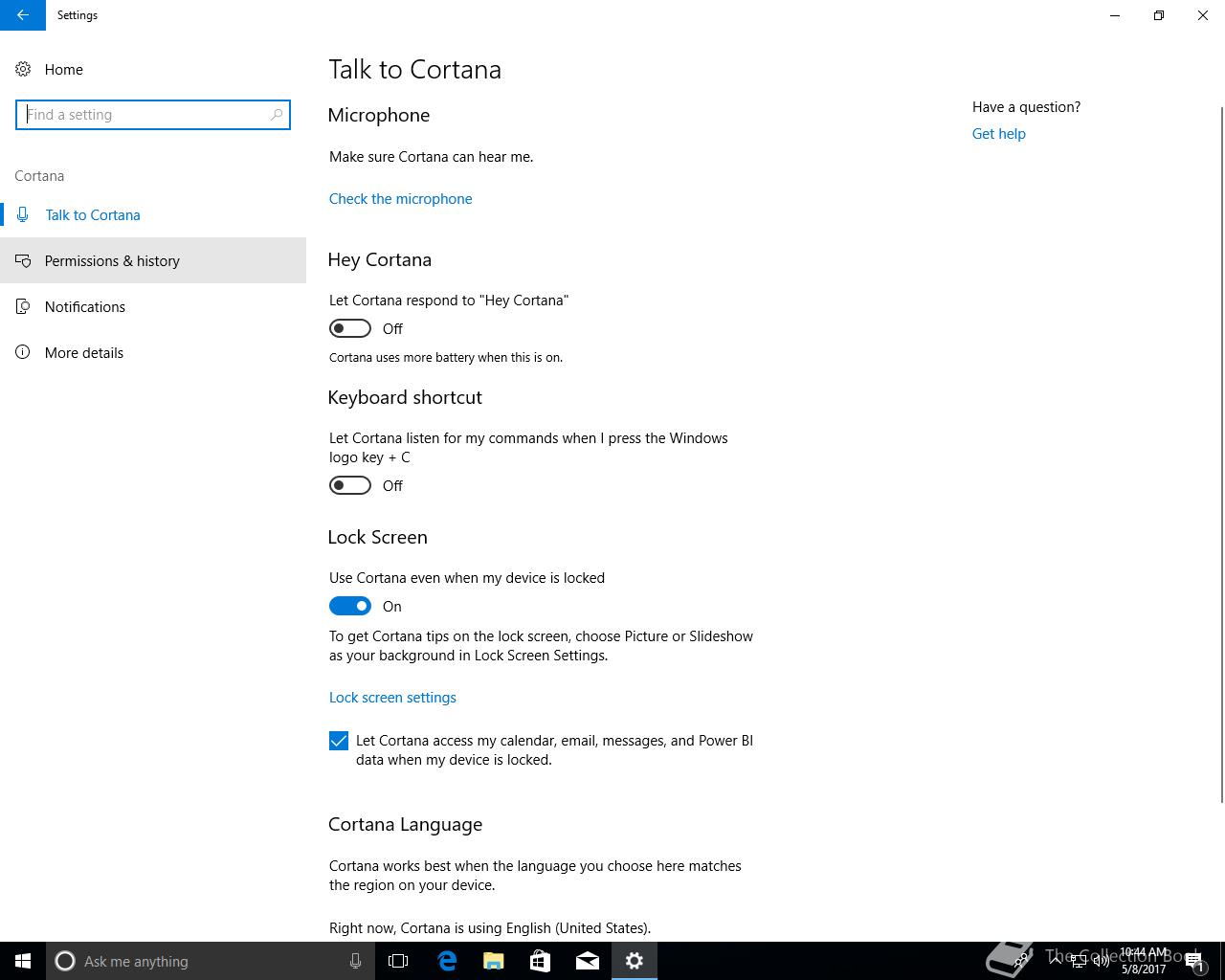Screen dimensions: 1225x980
Task: Open File Explorer from the taskbar
Action: coord(494,961)
